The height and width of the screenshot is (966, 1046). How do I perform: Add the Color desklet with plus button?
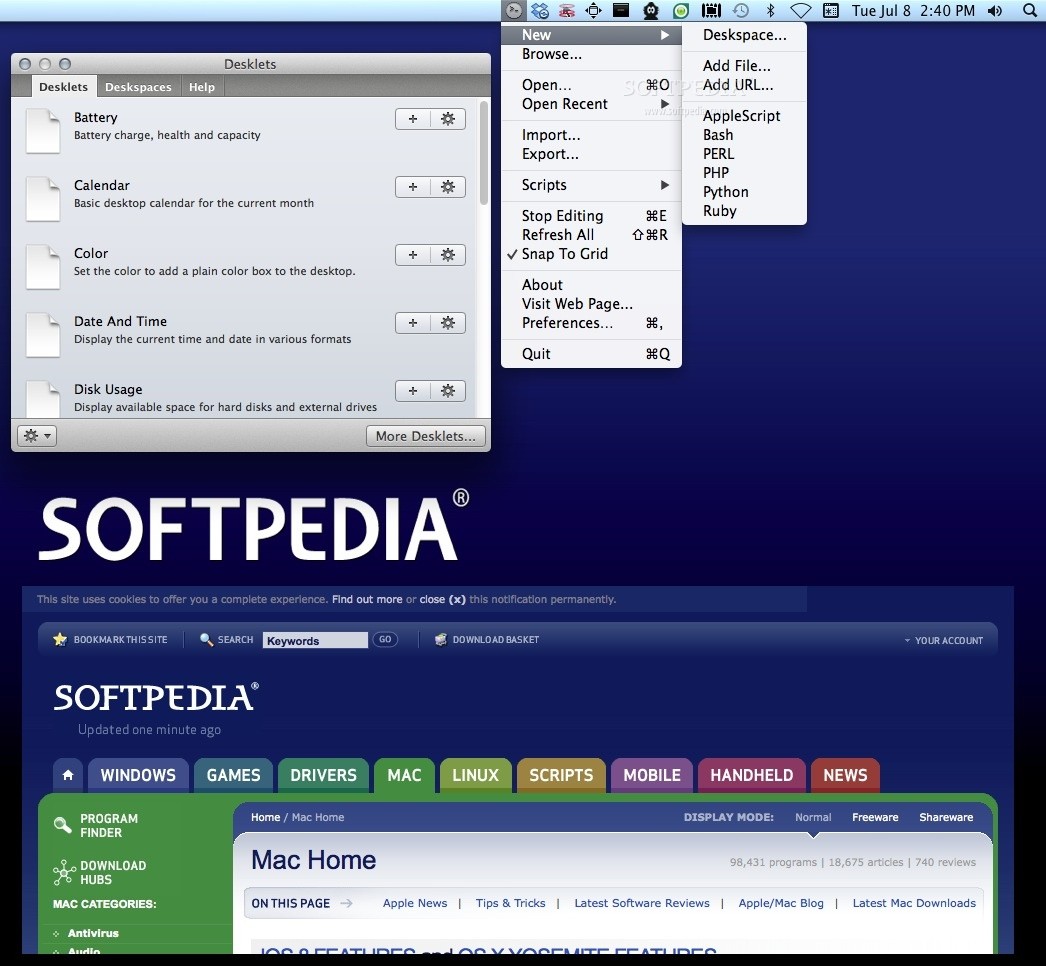pyautogui.click(x=413, y=255)
